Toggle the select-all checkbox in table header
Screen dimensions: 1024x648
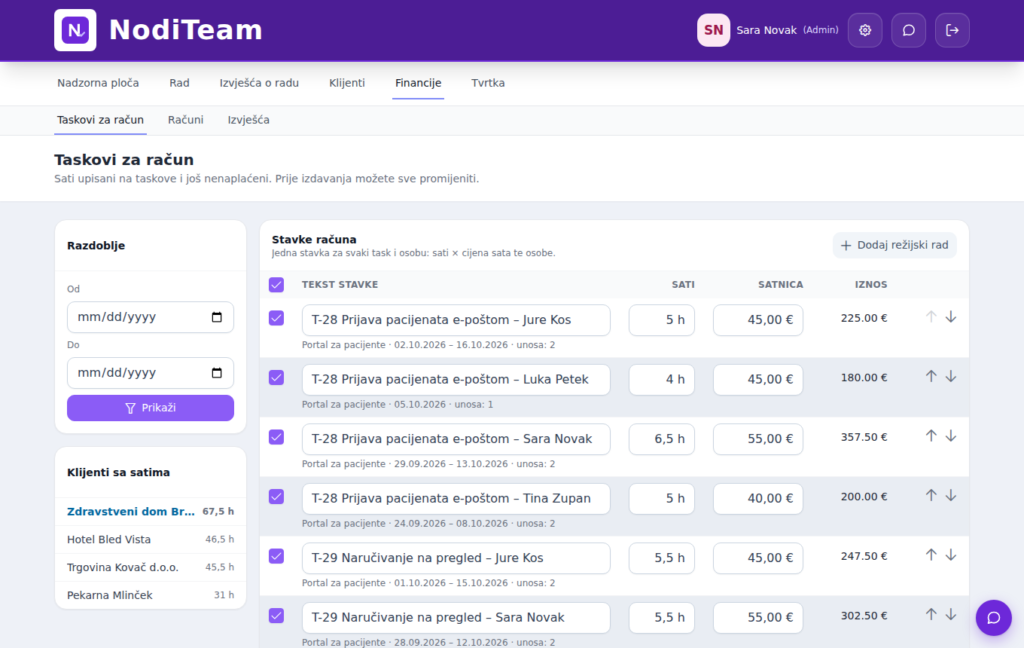coord(276,285)
